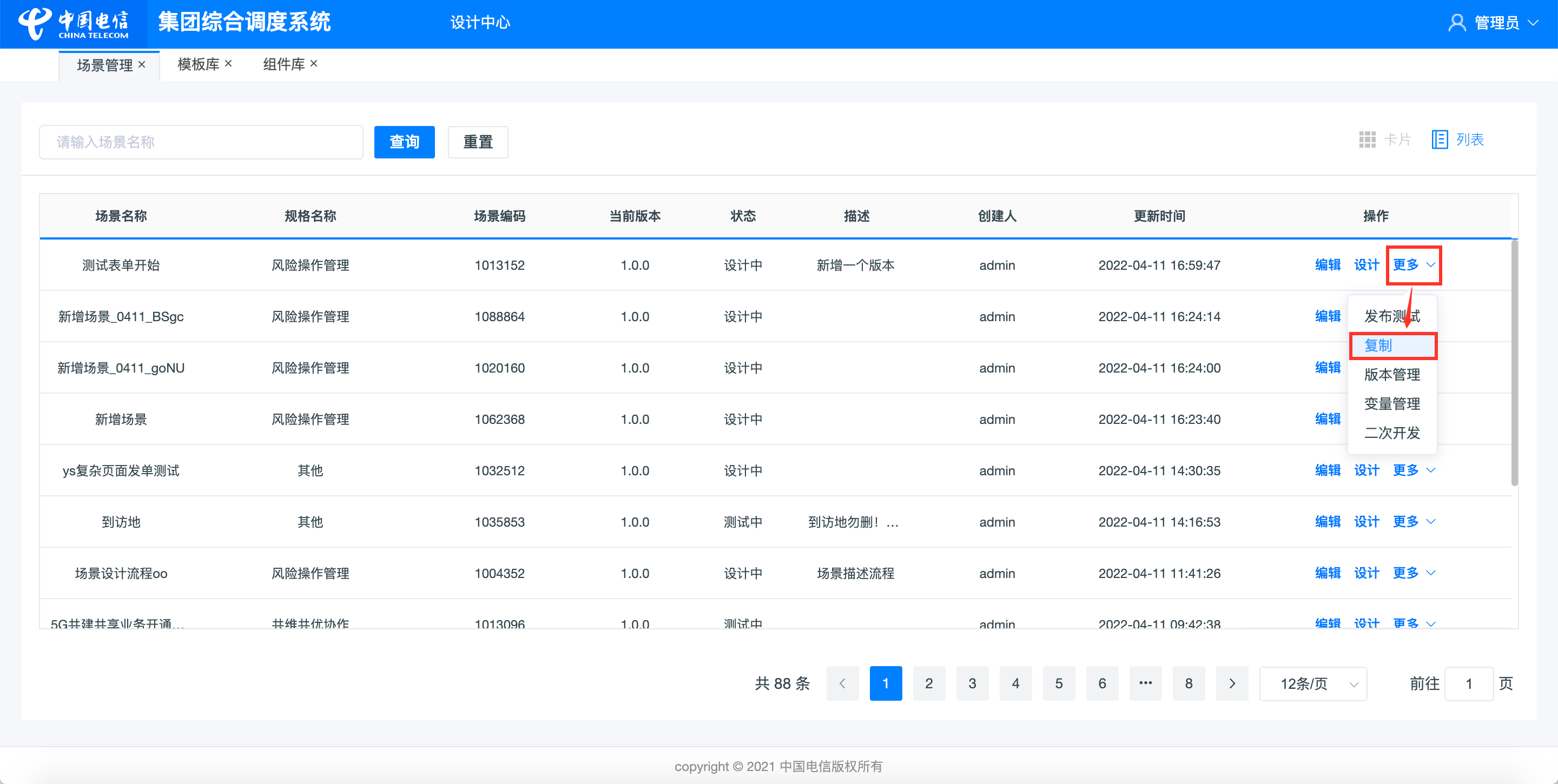Click the table vertical scrollbar
The image size is (1558, 784).
click(1515, 363)
